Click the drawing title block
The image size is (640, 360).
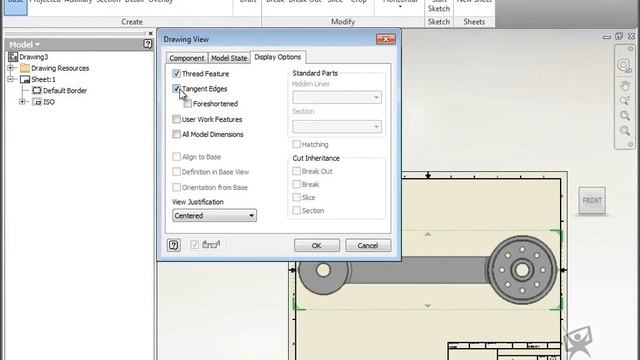pos(504,351)
